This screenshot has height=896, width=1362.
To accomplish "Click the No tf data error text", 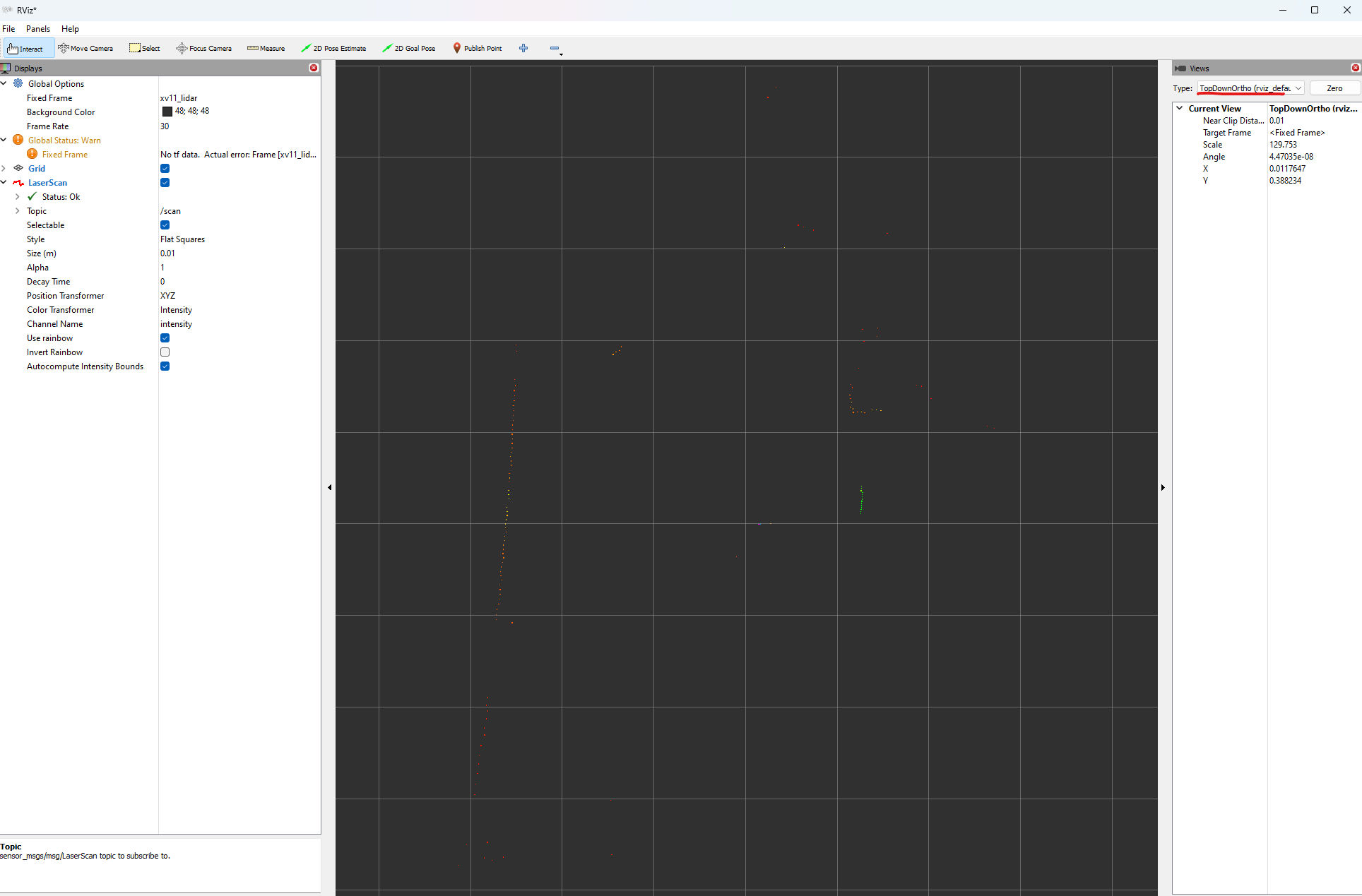I will click(238, 154).
